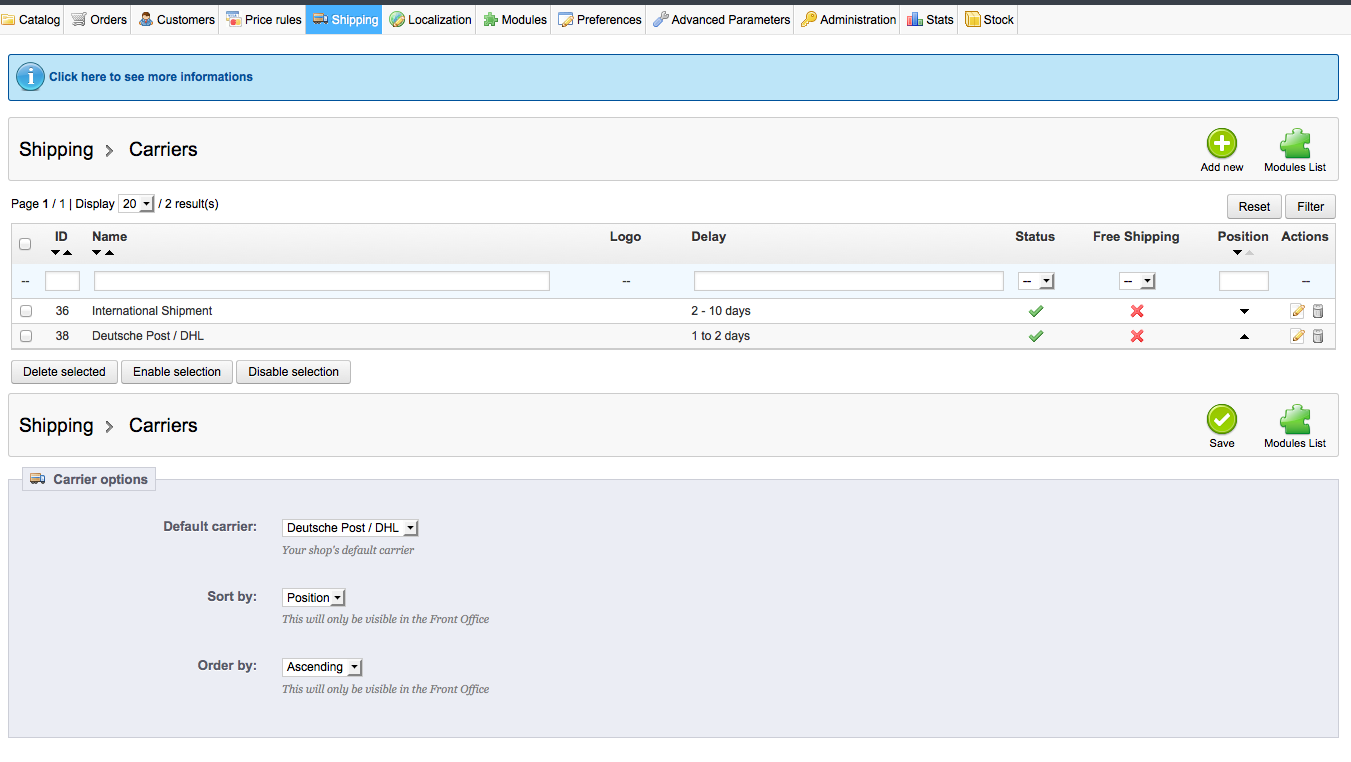Open Modules List beside Save

(x=1295, y=426)
